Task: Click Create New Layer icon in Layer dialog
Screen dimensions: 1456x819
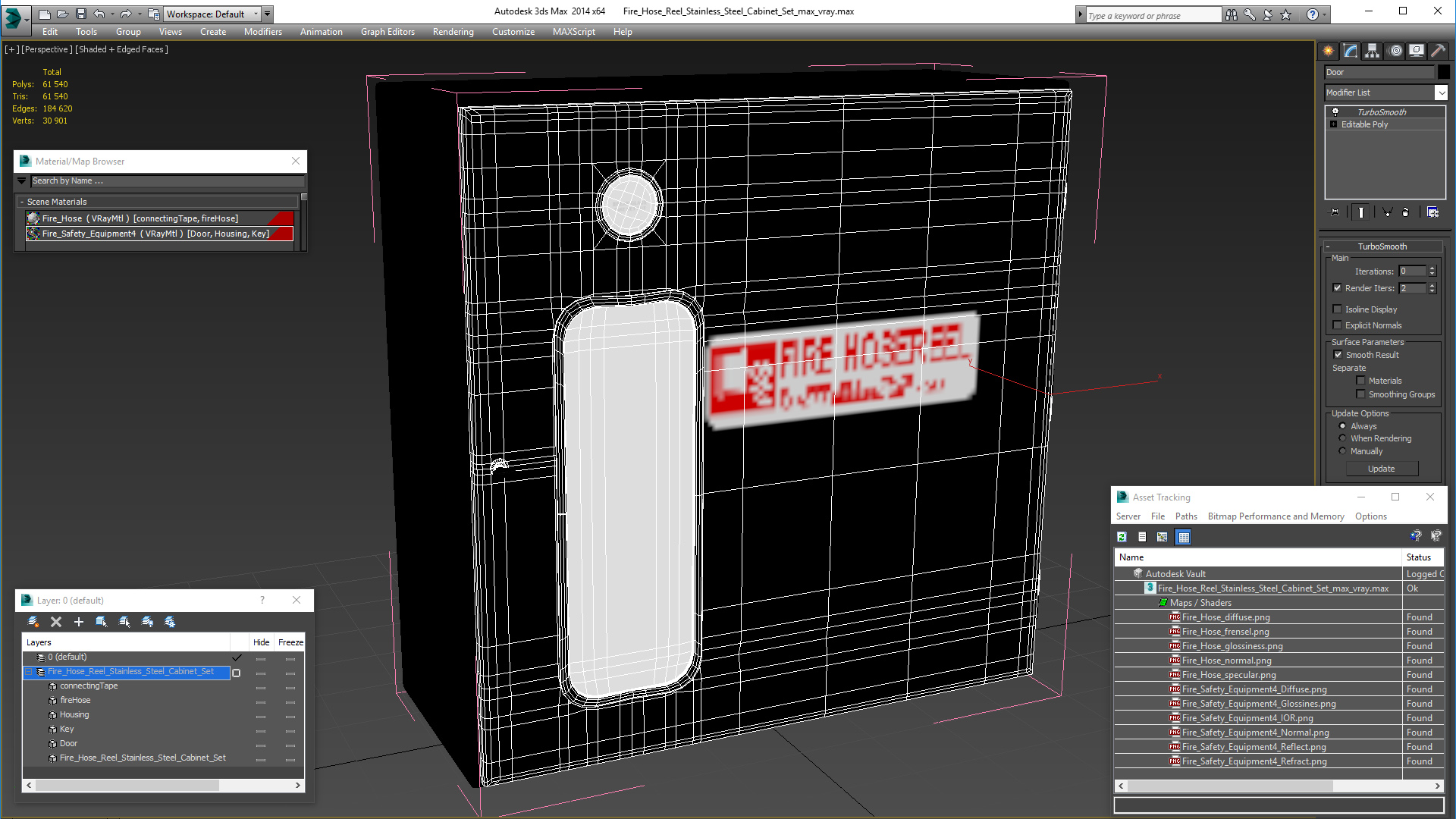Action: pyautogui.click(x=33, y=622)
